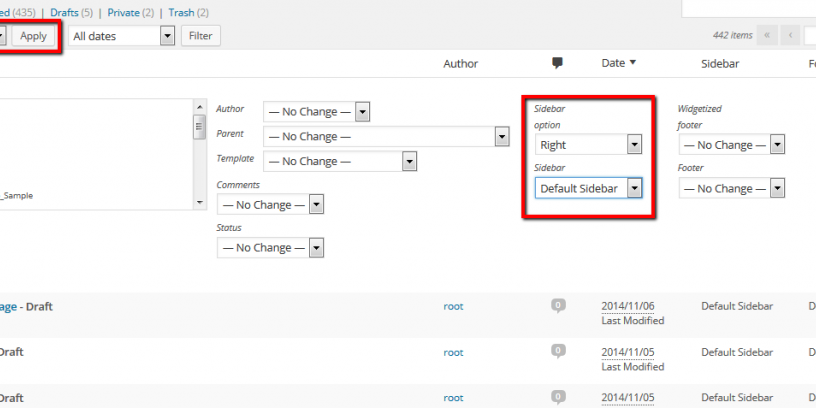Open the Sidebar option dropdown set to Right

pyautogui.click(x=589, y=145)
